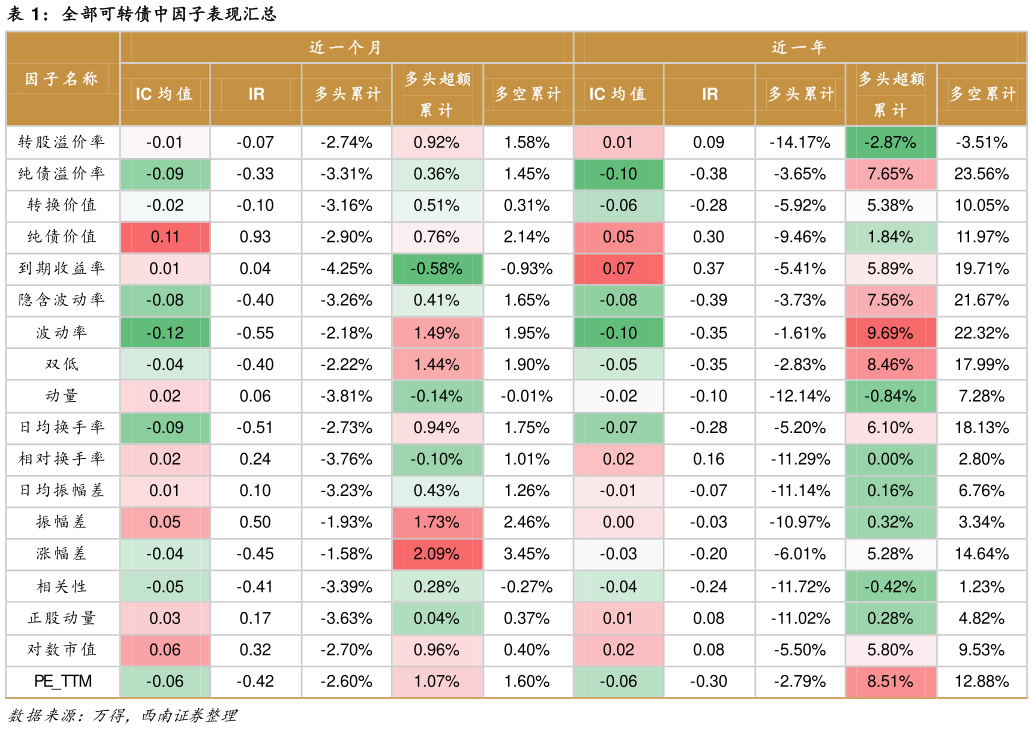Select the '相对换手率' row label
The height and width of the screenshot is (729, 1033).
(62, 459)
